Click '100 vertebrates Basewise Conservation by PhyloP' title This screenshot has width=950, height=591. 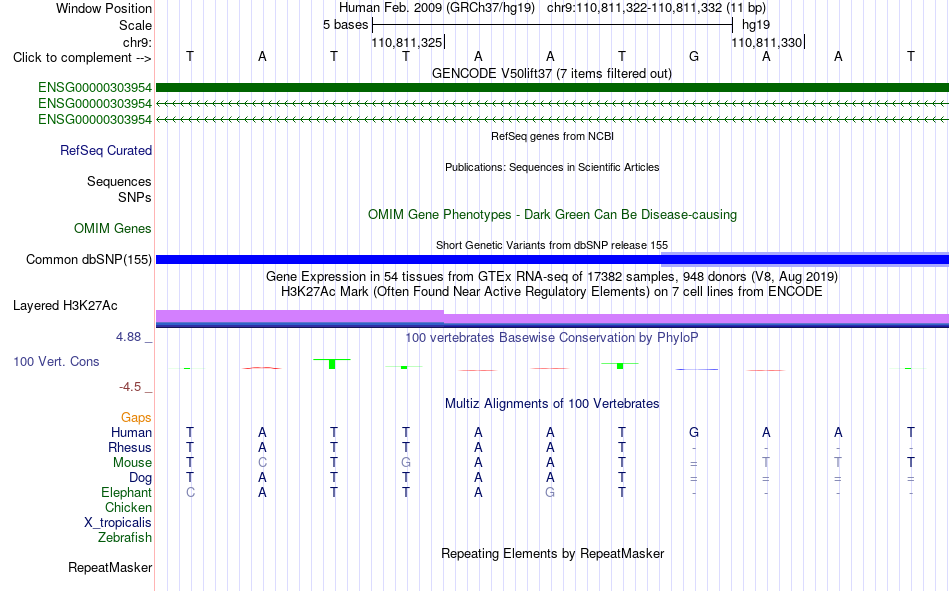coord(552,338)
